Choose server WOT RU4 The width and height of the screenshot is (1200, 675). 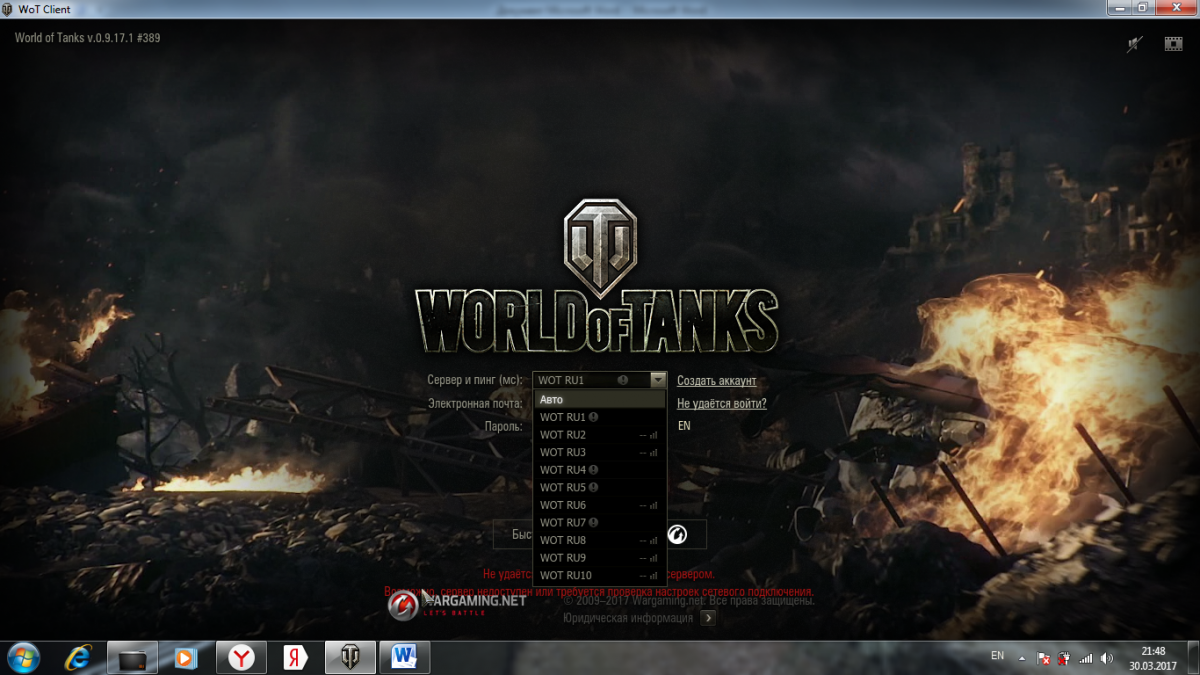tap(600, 470)
